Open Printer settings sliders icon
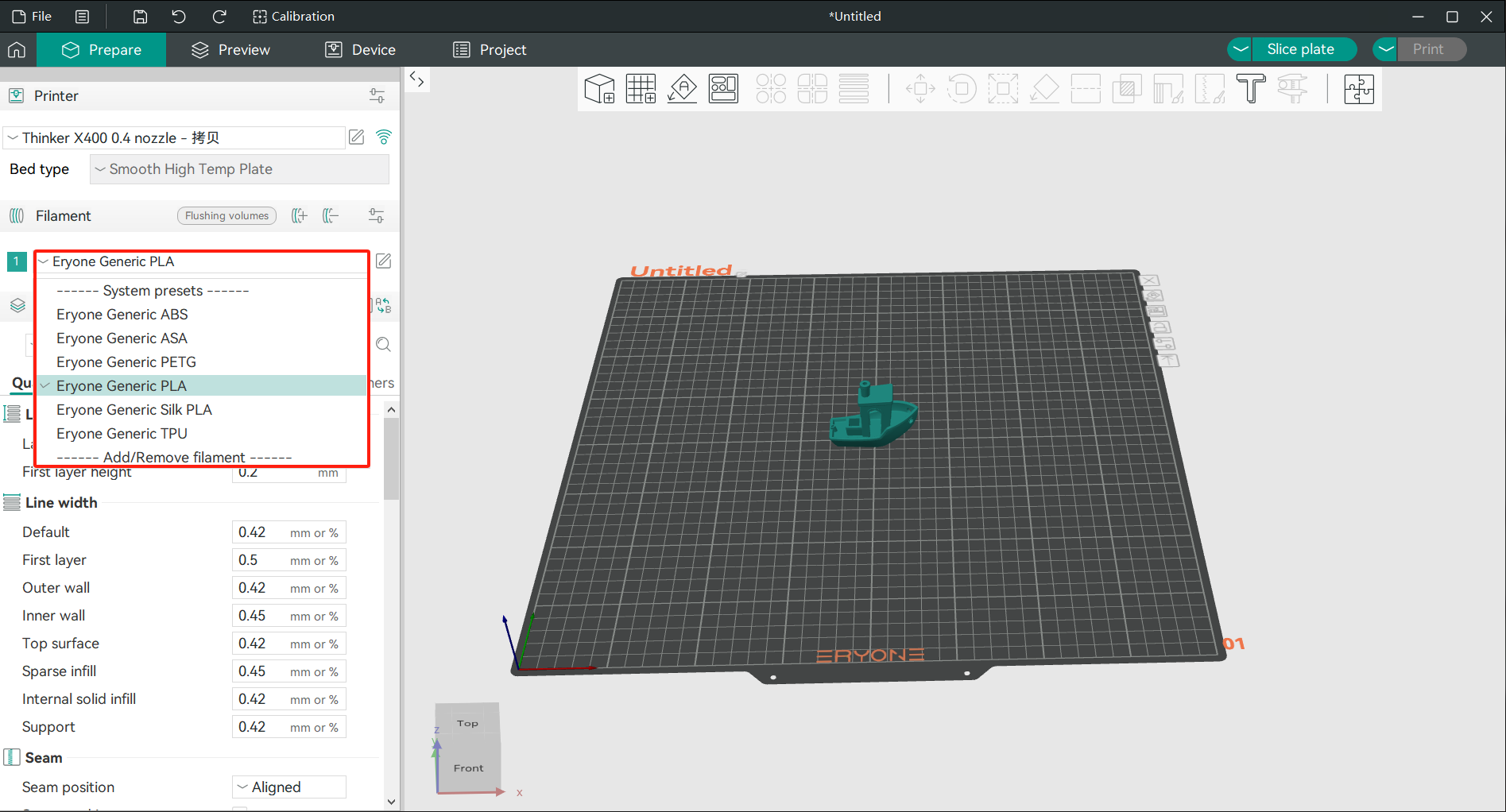The height and width of the screenshot is (812, 1506). click(x=377, y=96)
